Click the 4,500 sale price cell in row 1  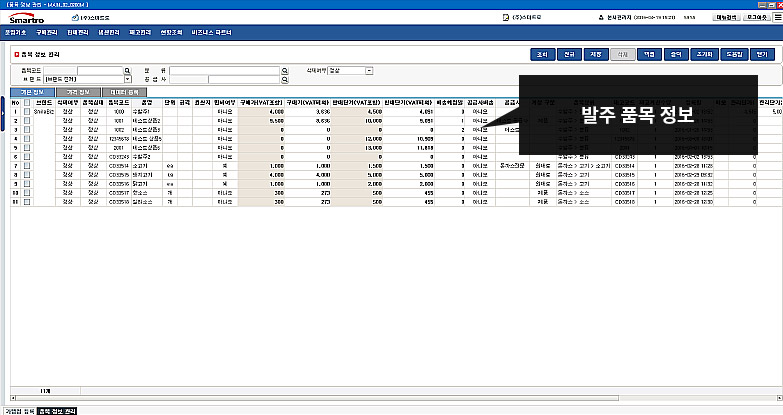[x=357, y=112]
